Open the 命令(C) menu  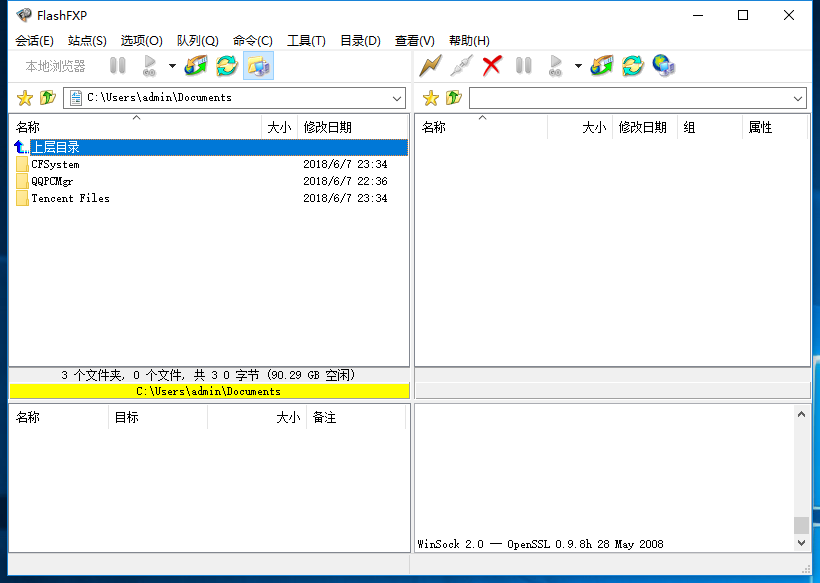(x=253, y=41)
